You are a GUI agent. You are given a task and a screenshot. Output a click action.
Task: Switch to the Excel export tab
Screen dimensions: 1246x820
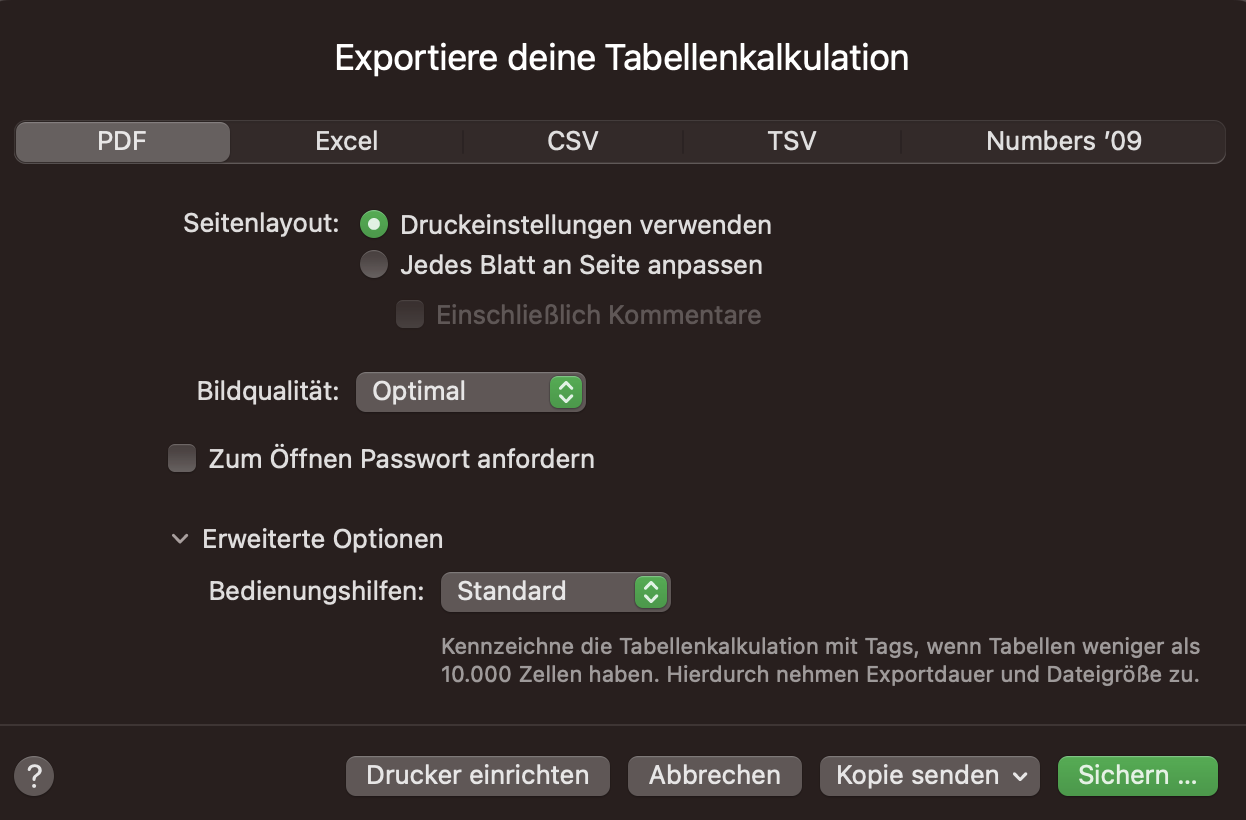point(346,142)
